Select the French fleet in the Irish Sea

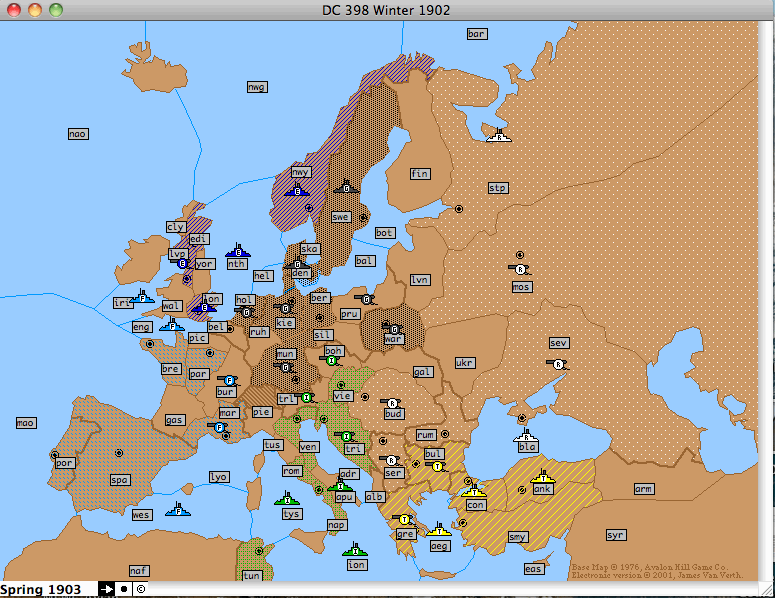[142, 297]
